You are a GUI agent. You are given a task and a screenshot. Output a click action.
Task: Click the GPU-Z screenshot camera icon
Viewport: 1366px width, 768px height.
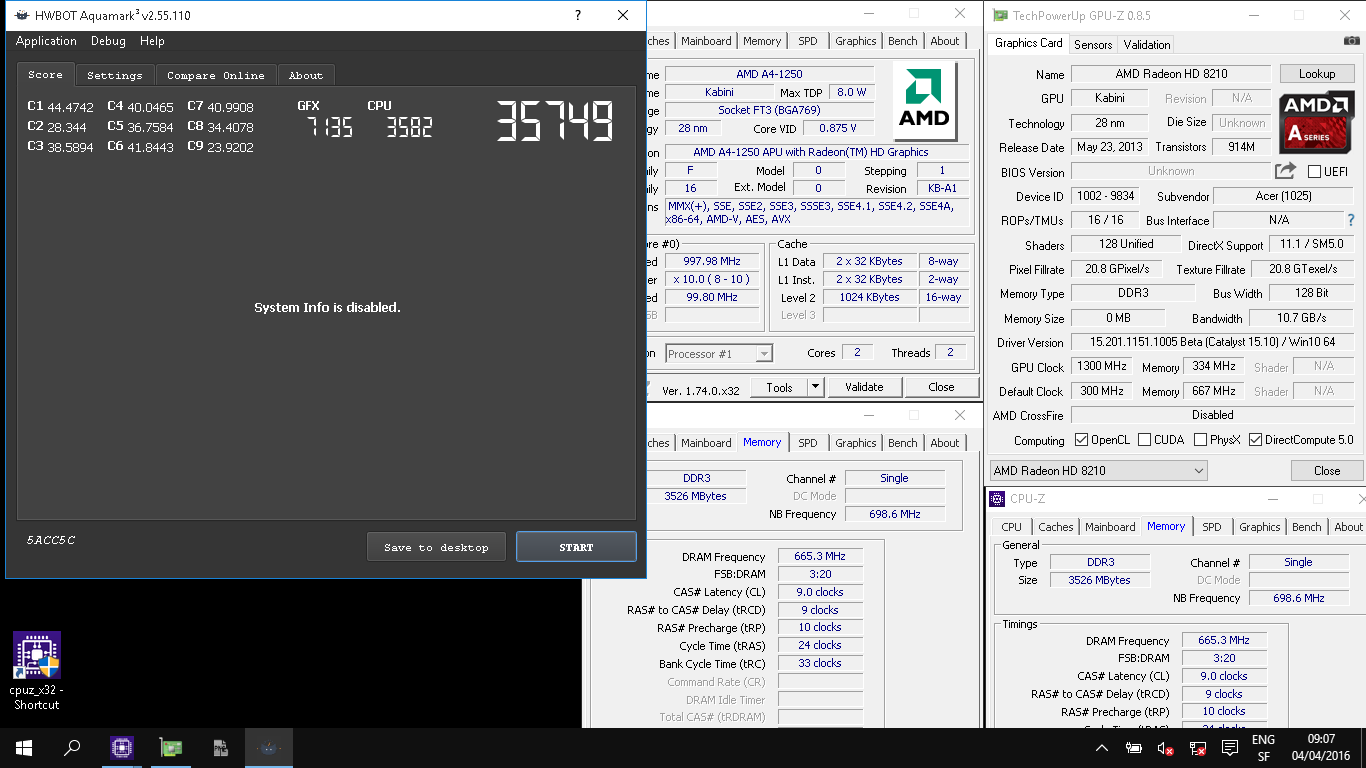click(1352, 41)
